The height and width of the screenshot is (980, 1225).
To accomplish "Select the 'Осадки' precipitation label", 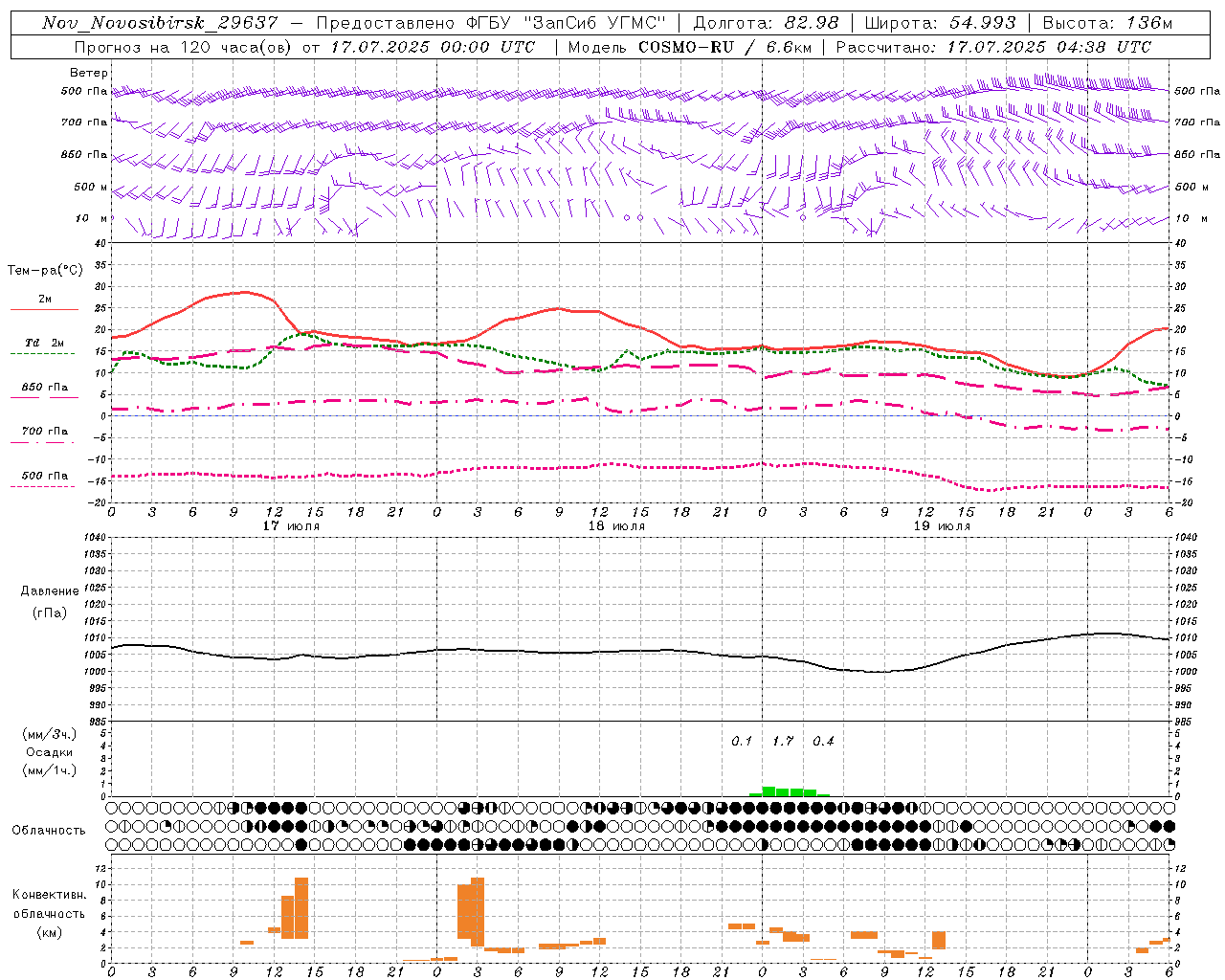I will click(x=50, y=752).
